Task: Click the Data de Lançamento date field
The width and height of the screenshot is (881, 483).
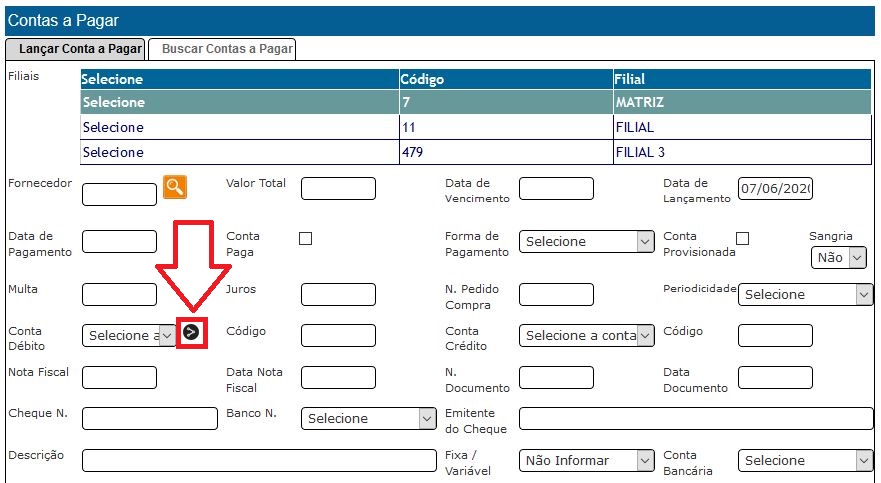Action: tap(775, 189)
